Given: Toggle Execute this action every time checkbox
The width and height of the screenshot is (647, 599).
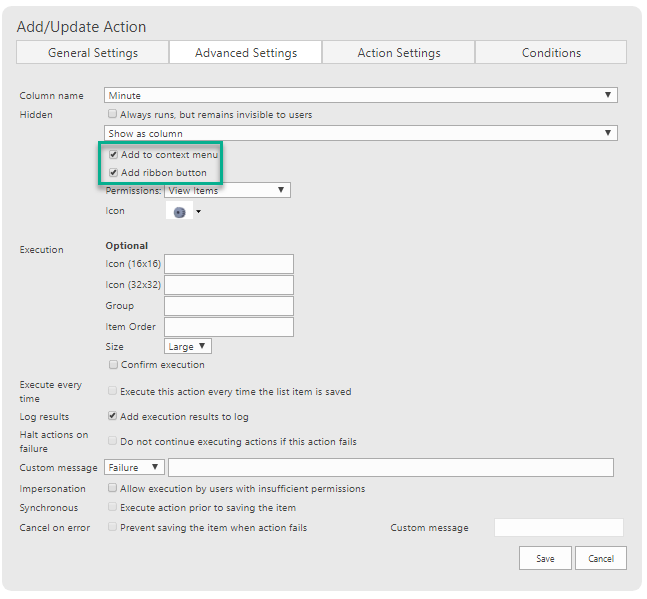Looking at the screenshot, I should point(112,391).
